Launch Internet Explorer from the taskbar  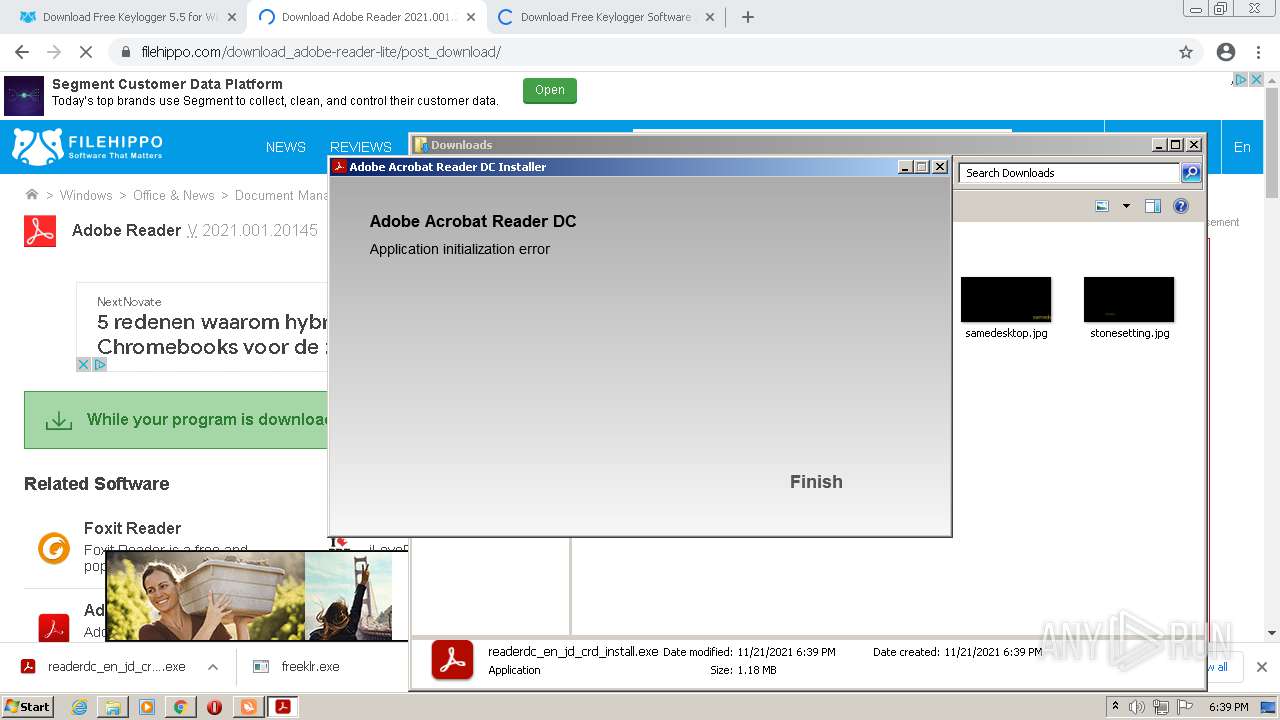pos(79,707)
